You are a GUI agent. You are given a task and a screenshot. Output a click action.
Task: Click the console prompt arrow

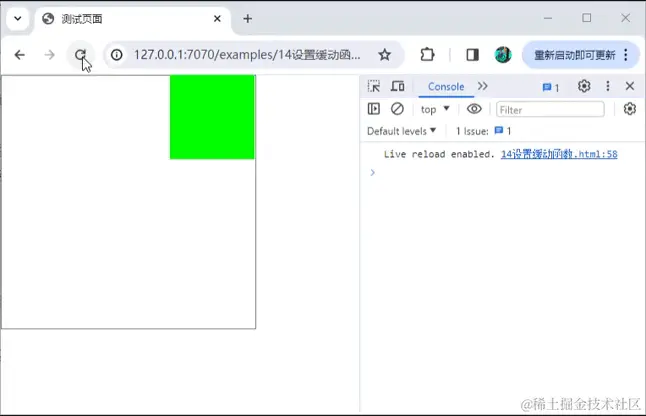pyautogui.click(x=372, y=173)
